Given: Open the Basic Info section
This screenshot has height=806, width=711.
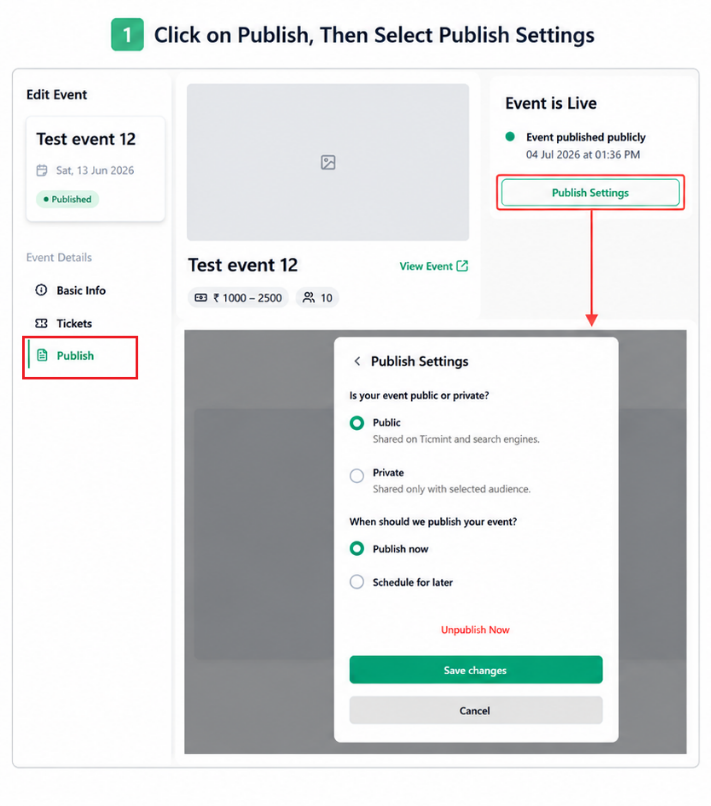Looking at the screenshot, I should [x=80, y=290].
